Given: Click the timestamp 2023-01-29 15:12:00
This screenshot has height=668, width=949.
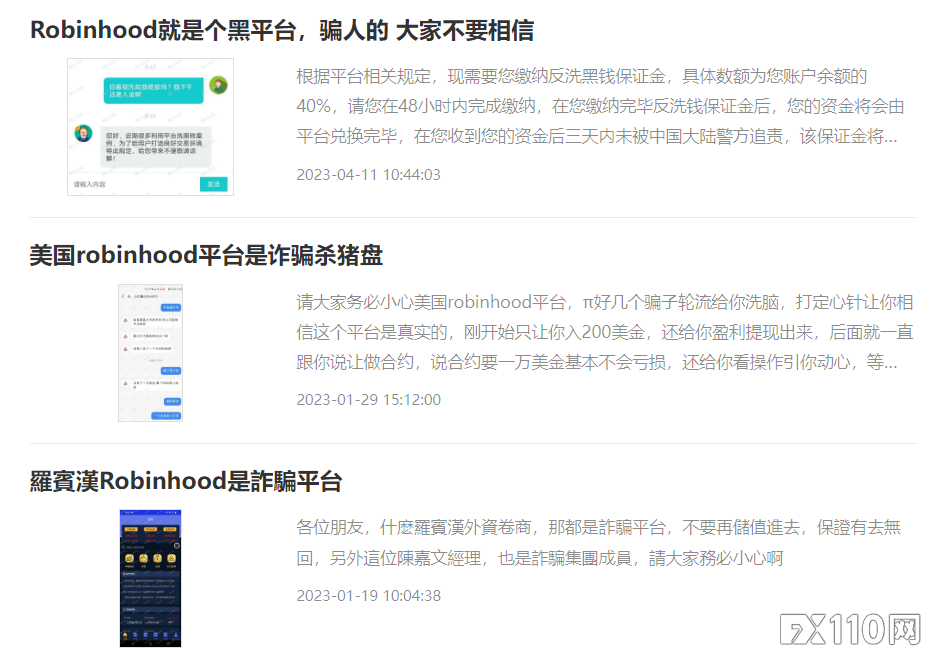Looking at the screenshot, I should [x=368, y=400].
